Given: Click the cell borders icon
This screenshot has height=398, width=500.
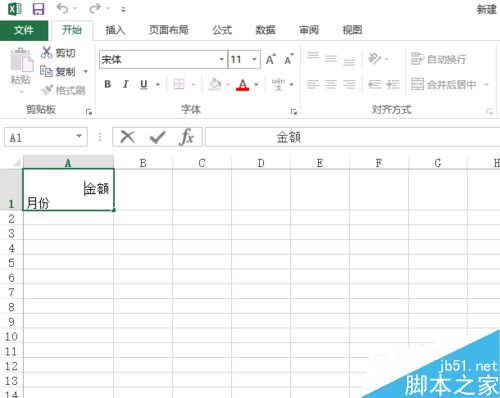Looking at the screenshot, I should pyautogui.click(x=179, y=84).
